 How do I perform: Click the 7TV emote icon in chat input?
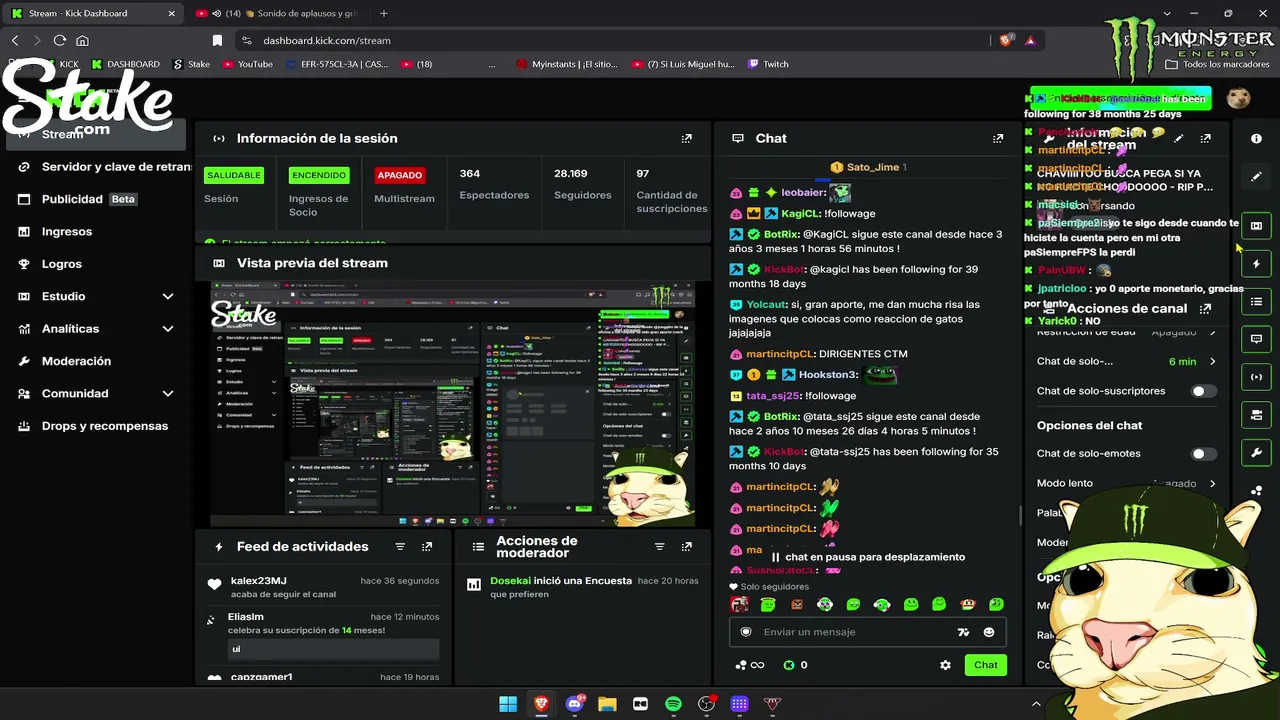tap(963, 632)
